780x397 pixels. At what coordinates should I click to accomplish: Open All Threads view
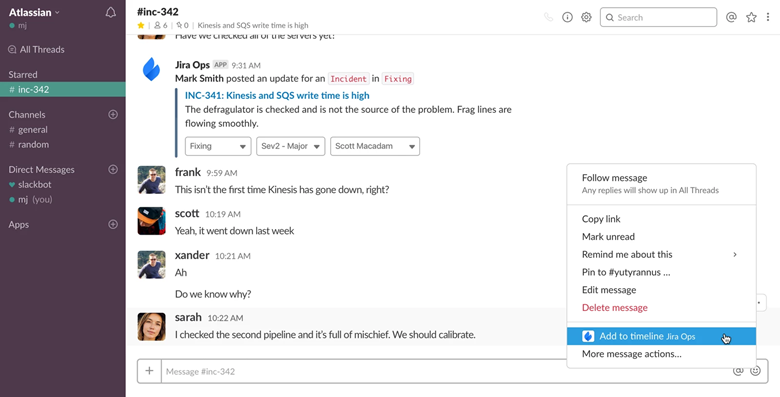coord(36,49)
